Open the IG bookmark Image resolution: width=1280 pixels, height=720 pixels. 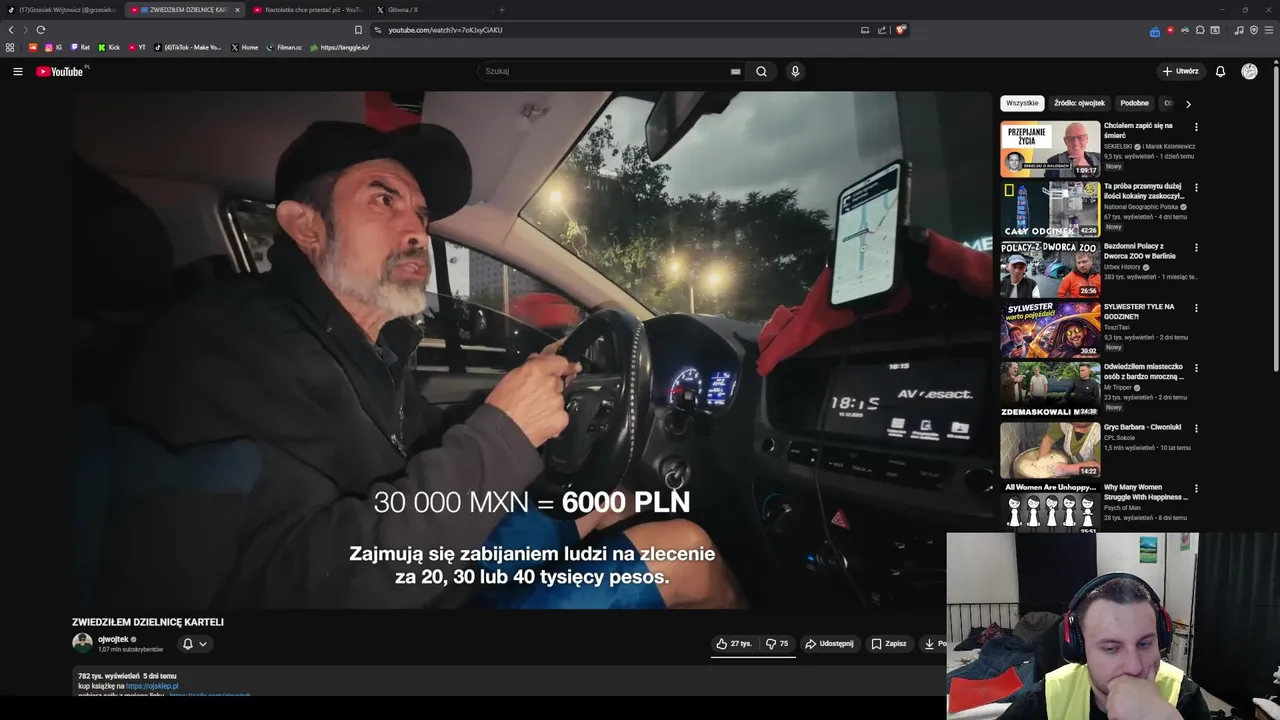54,47
